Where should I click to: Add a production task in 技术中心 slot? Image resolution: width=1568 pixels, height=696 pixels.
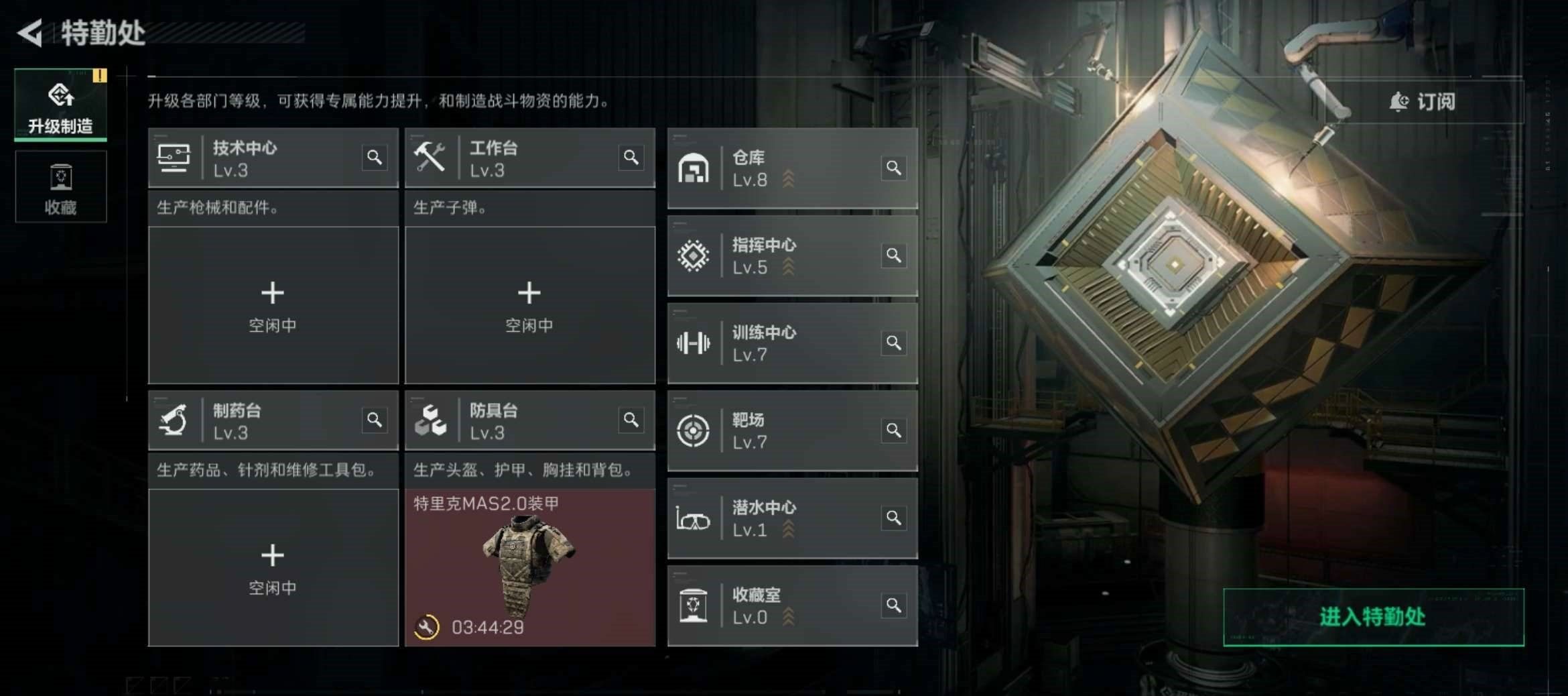click(x=273, y=305)
